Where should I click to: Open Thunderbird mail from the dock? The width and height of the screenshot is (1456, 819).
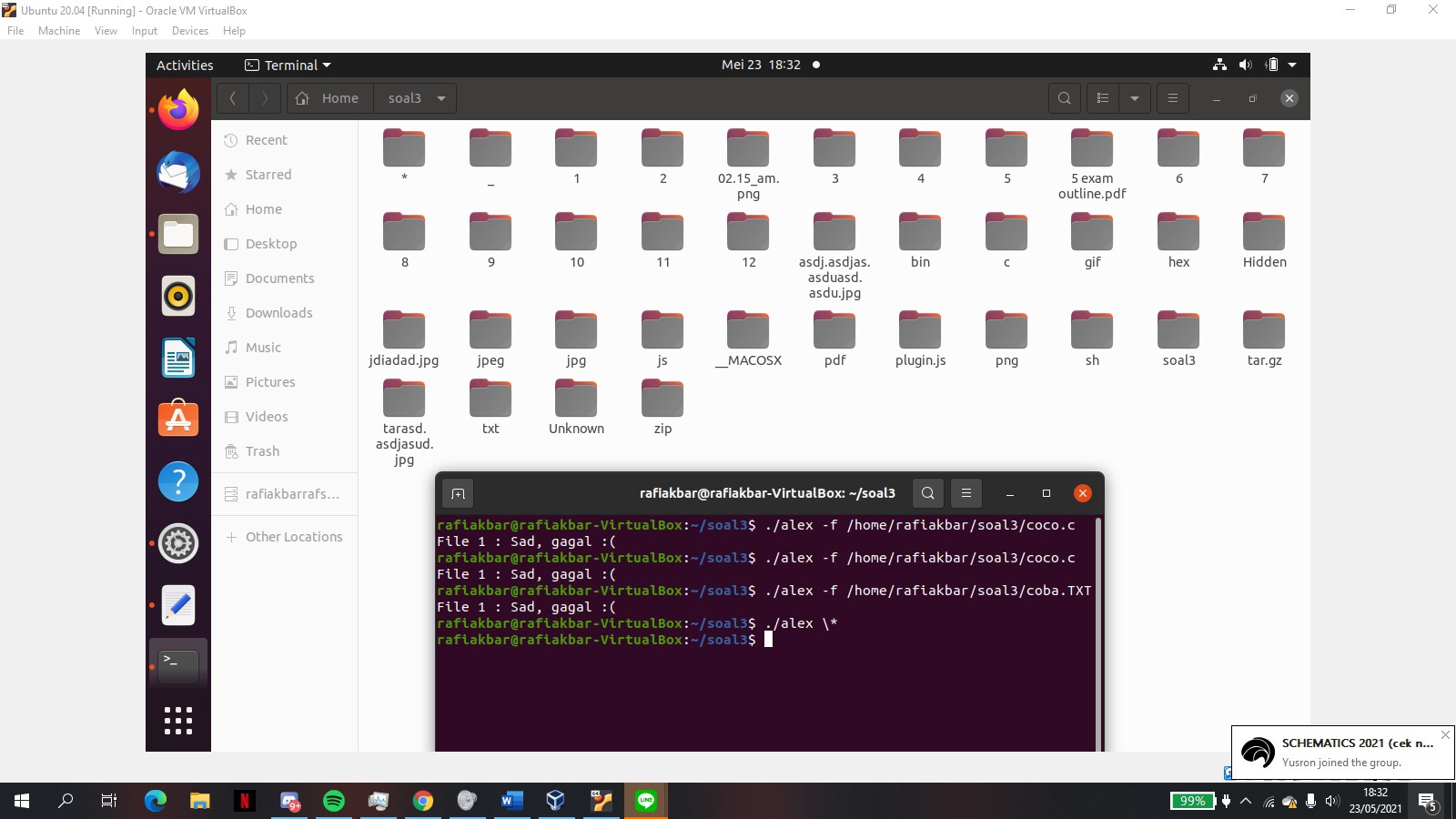click(178, 172)
